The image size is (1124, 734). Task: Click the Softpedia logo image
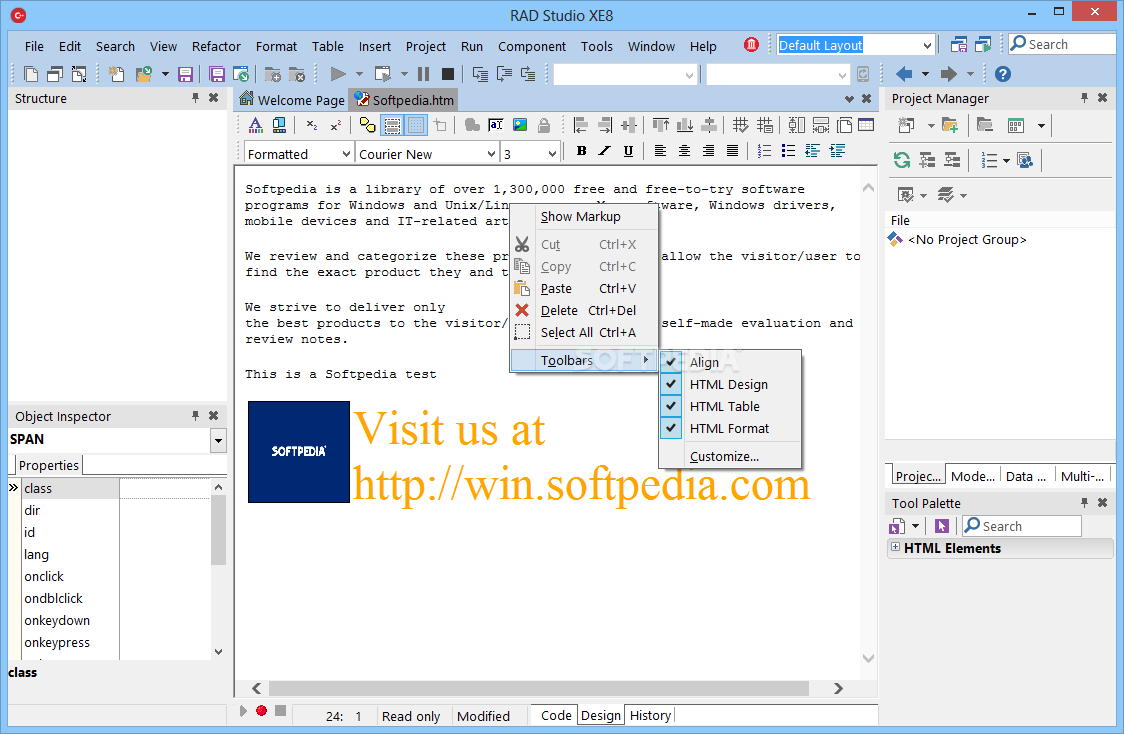(299, 452)
